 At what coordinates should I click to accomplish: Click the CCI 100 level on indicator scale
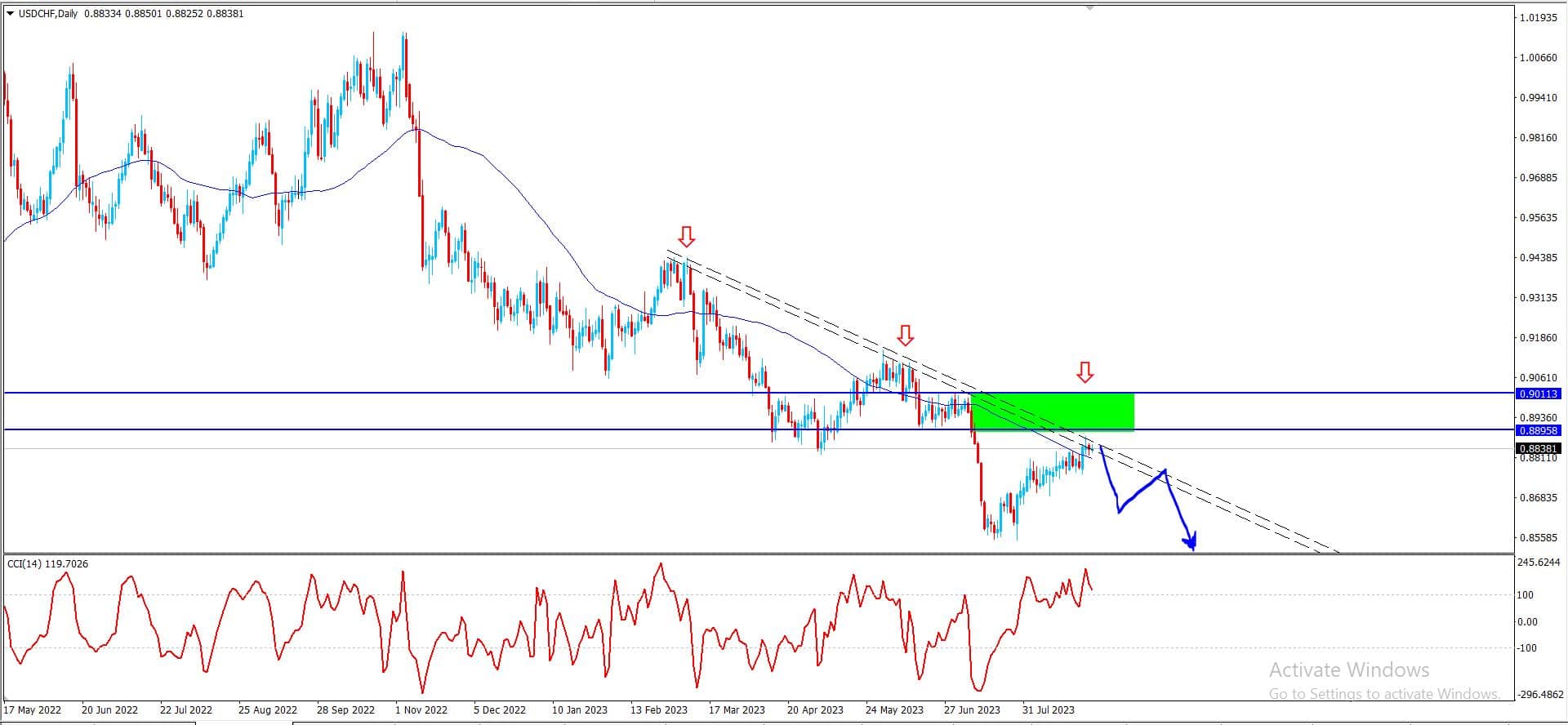click(1526, 595)
